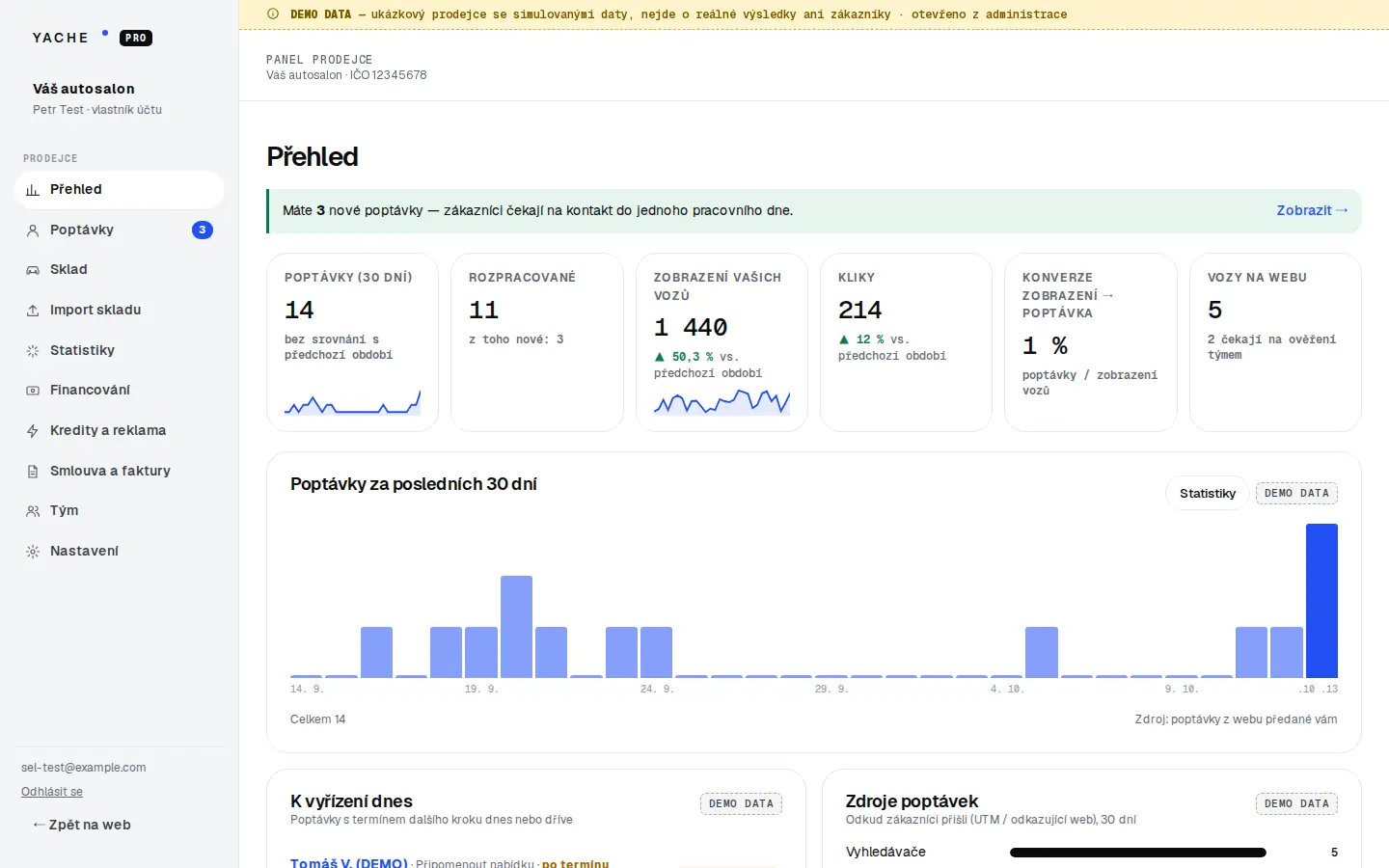Click the 'sel-test@example.com' email text
1389x868 pixels.
84,768
